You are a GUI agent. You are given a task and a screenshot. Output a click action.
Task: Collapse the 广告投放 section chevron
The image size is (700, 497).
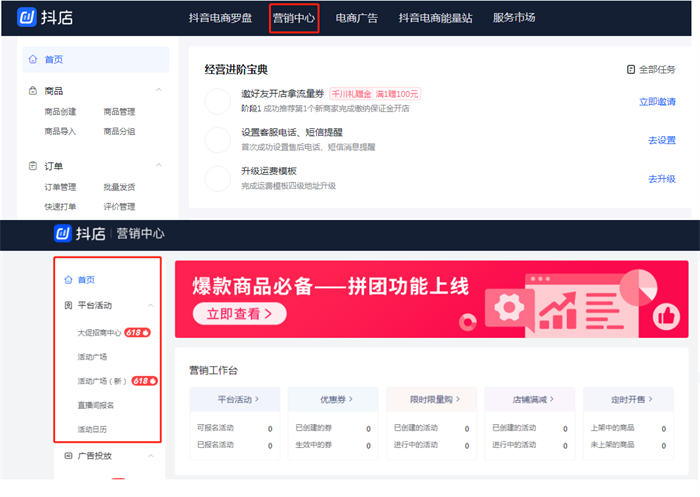(x=150, y=455)
